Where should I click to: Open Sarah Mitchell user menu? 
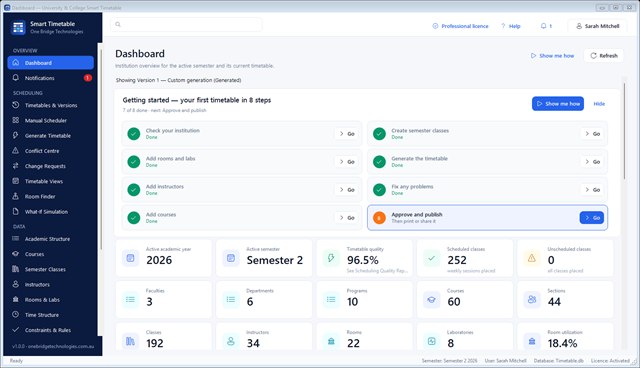(x=597, y=26)
